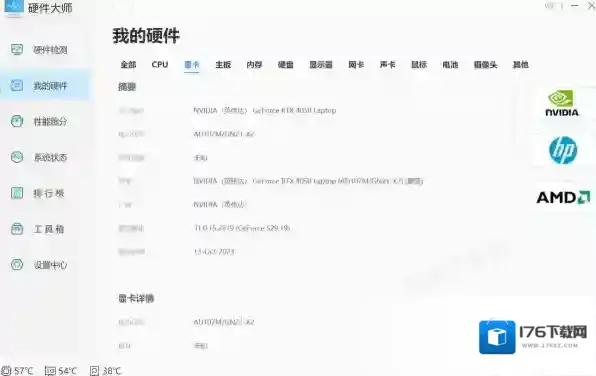Switch to the 硬盘 tab

285,65
